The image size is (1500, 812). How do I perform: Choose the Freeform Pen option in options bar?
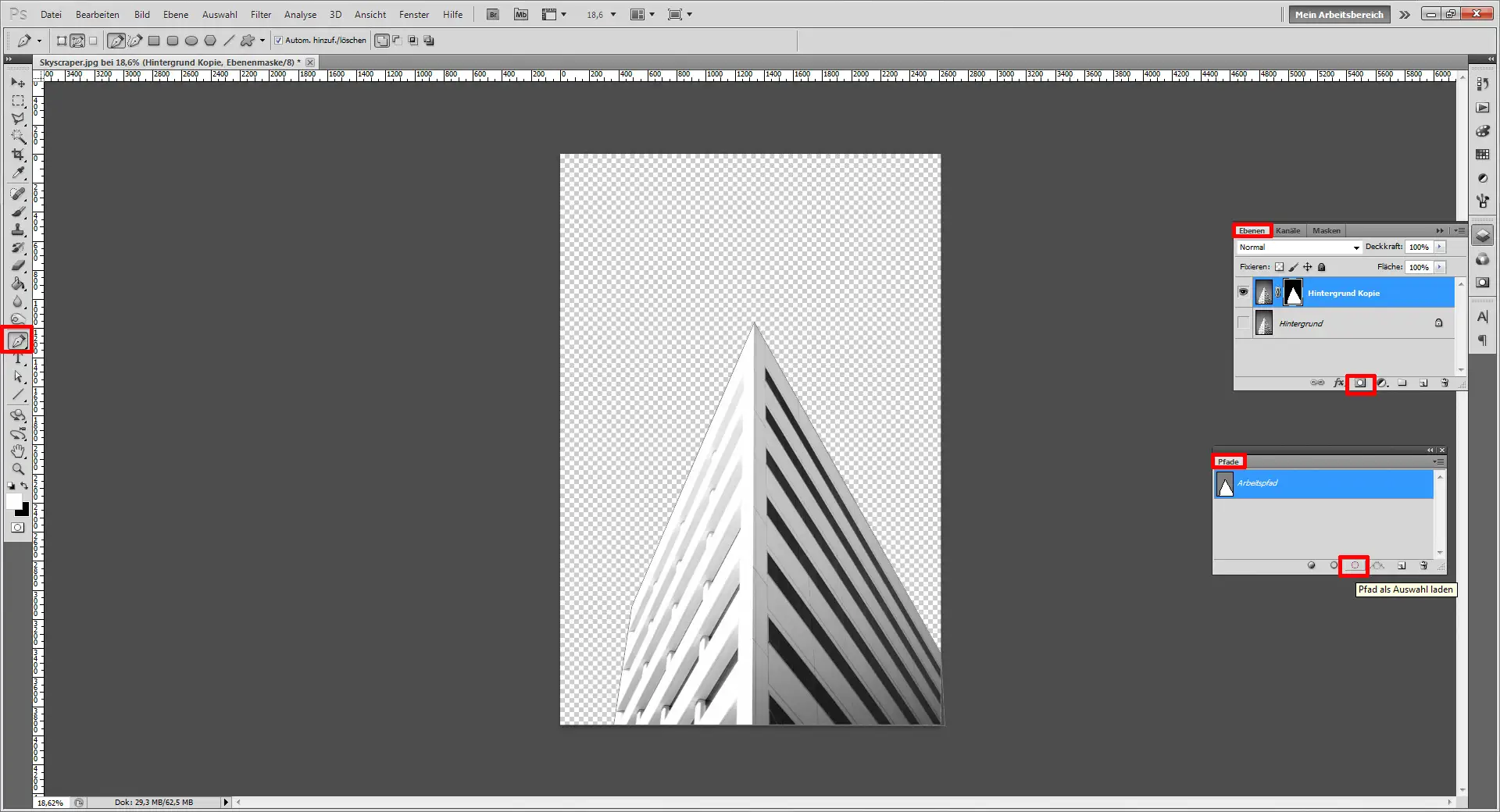(x=135, y=41)
